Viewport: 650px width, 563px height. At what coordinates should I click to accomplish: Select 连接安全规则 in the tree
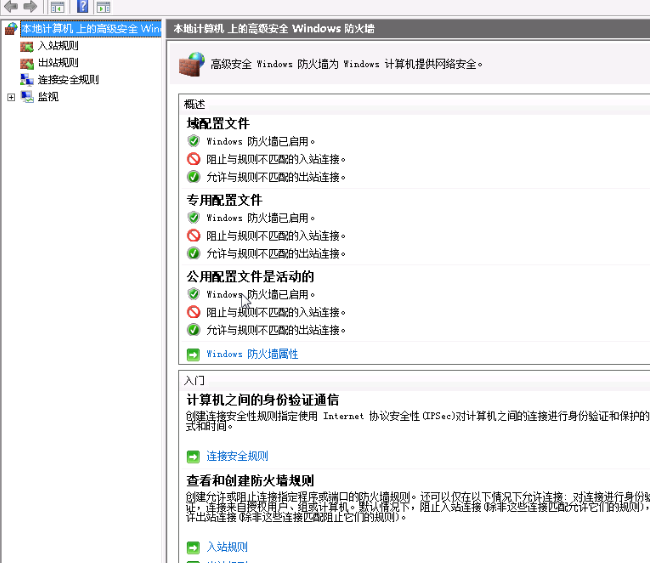tap(68, 80)
